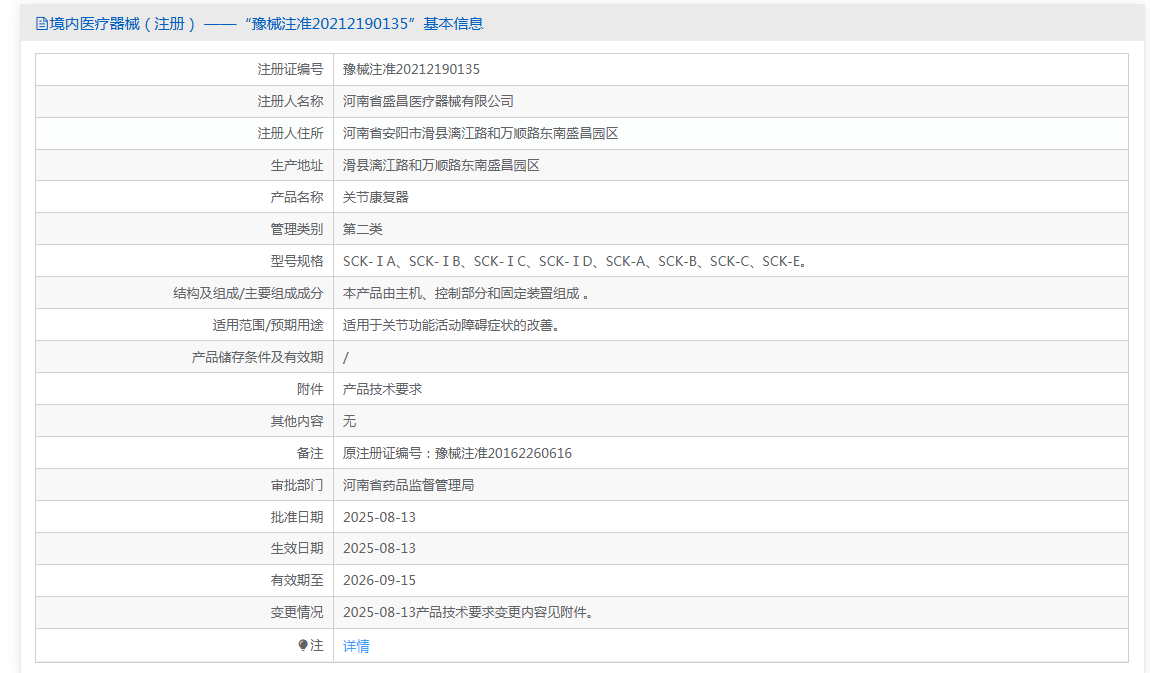The height and width of the screenshot is (673, 1150).
Task: Click the 生产地址 row label
Action: (297, 166)
